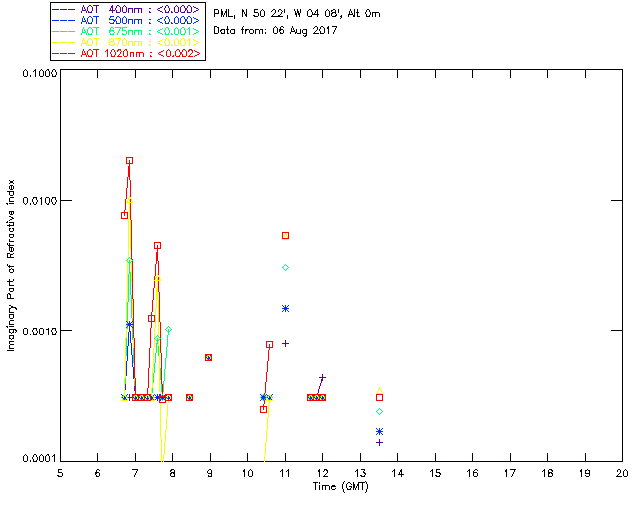Click the x-axis tick label 9

(210, 473)
